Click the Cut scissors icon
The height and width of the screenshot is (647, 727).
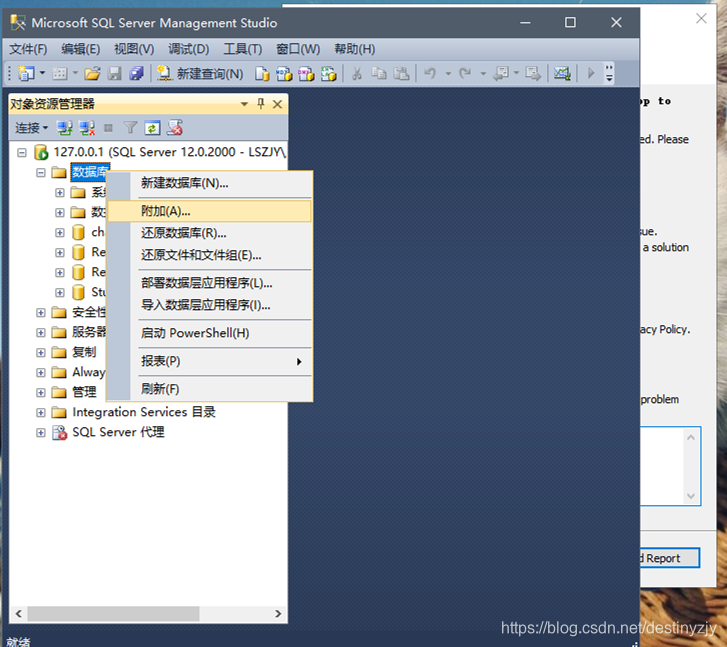[357, 73]
